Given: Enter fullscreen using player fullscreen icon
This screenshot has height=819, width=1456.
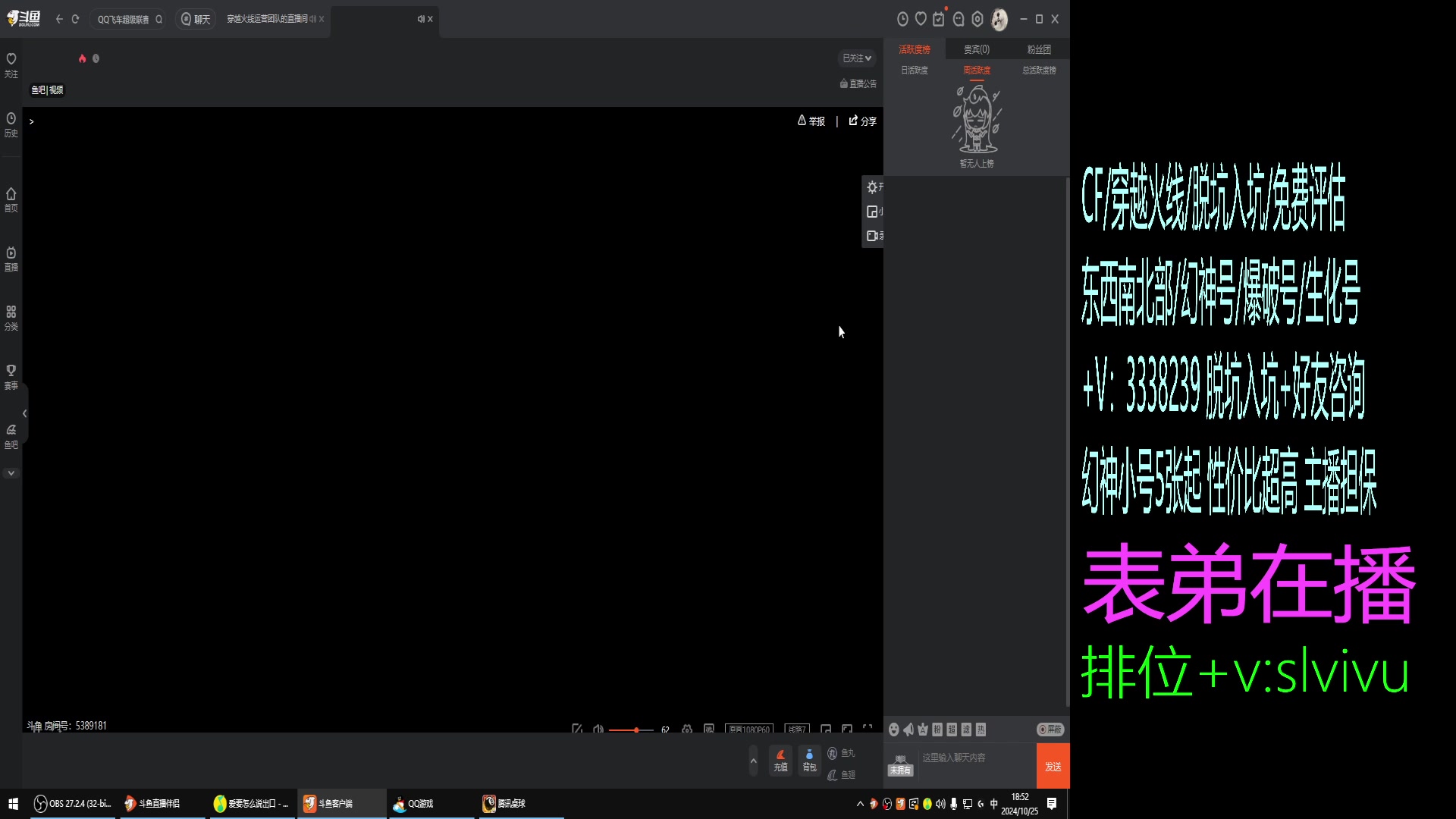Looking at the screenshot, I should (868, 728).
